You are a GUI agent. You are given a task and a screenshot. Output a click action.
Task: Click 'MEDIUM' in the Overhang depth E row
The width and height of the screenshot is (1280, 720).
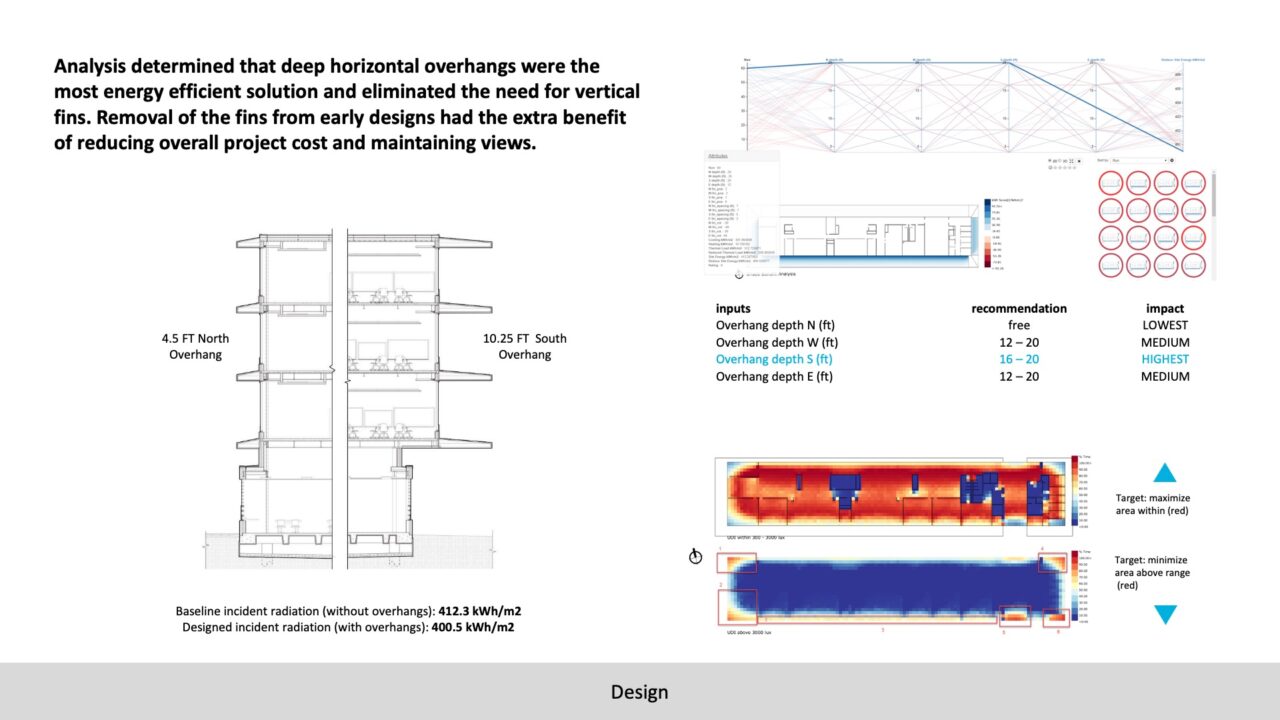point(1165,376)
